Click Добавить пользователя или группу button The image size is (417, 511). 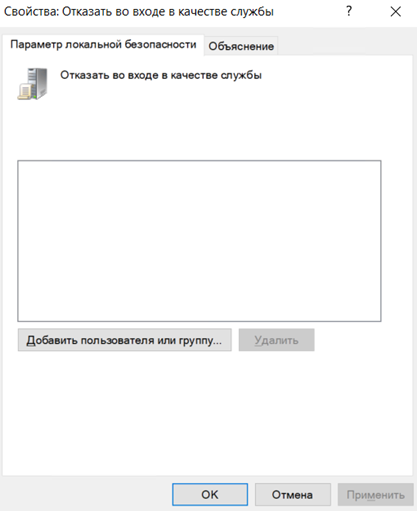pos(125,340)
